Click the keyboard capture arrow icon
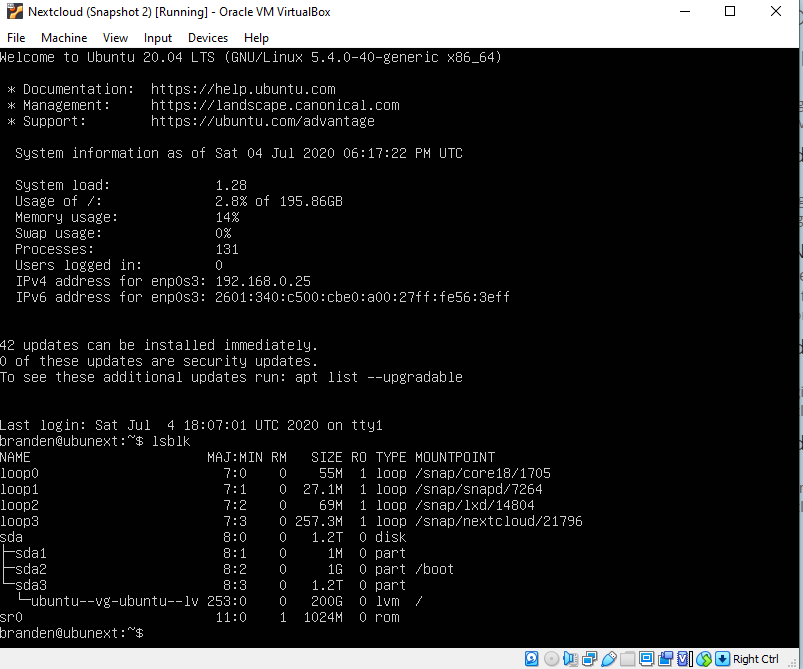Viewport: 803px width, 669px height. [x=722, y=659]
